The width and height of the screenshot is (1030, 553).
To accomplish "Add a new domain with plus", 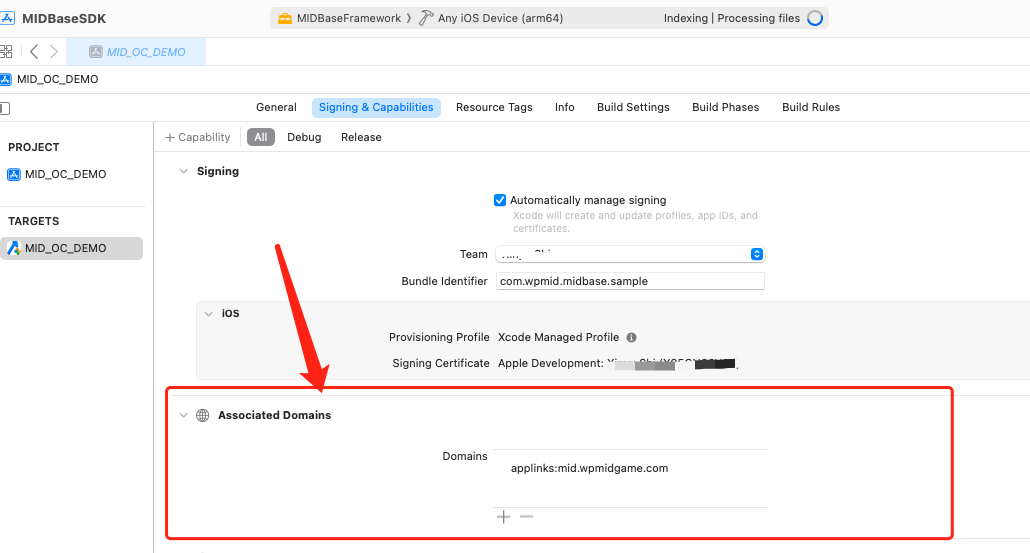I will coord(503,517).
